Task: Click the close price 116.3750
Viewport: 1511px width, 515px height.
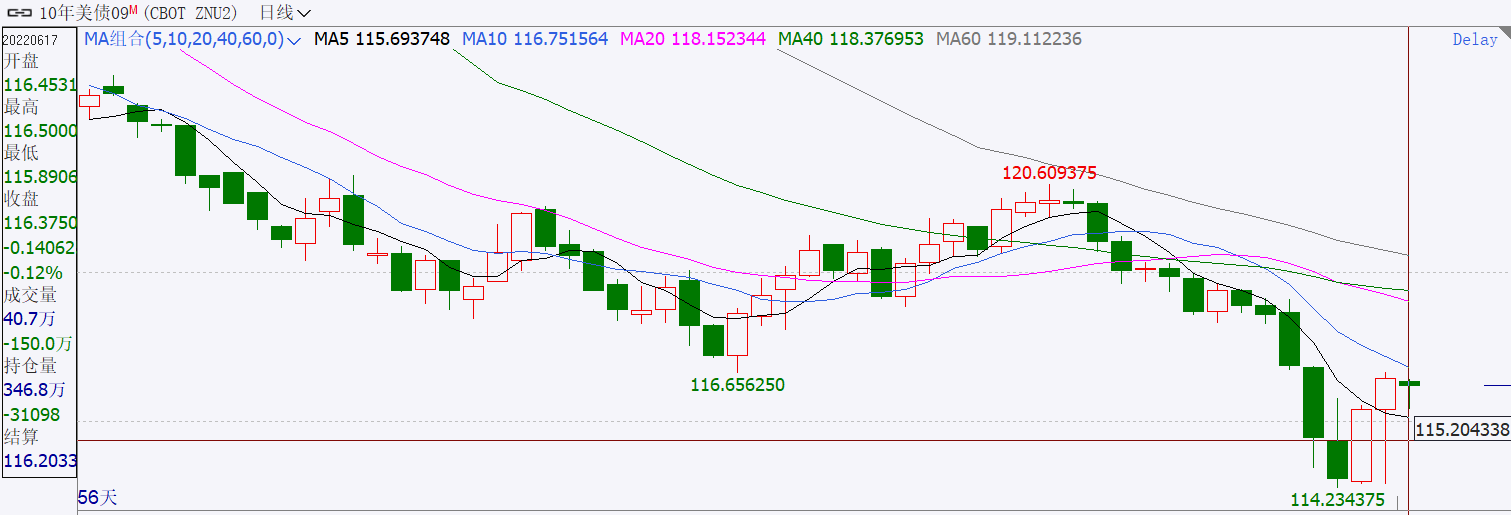Action: [40, 223]
